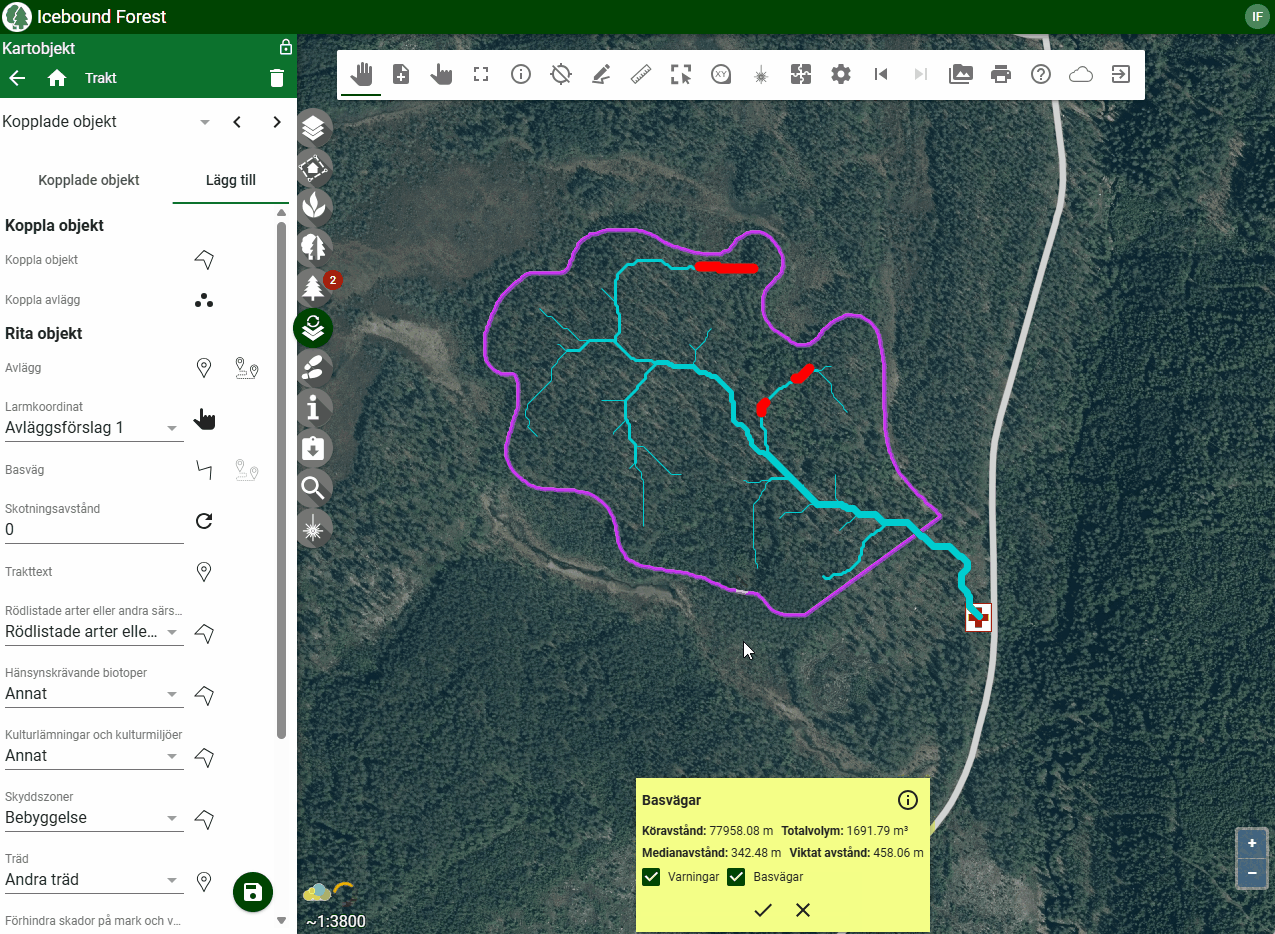This screenshot has height=934, width=1275.
Task: Open the map settings gear
Action: [x=841, y=74]
